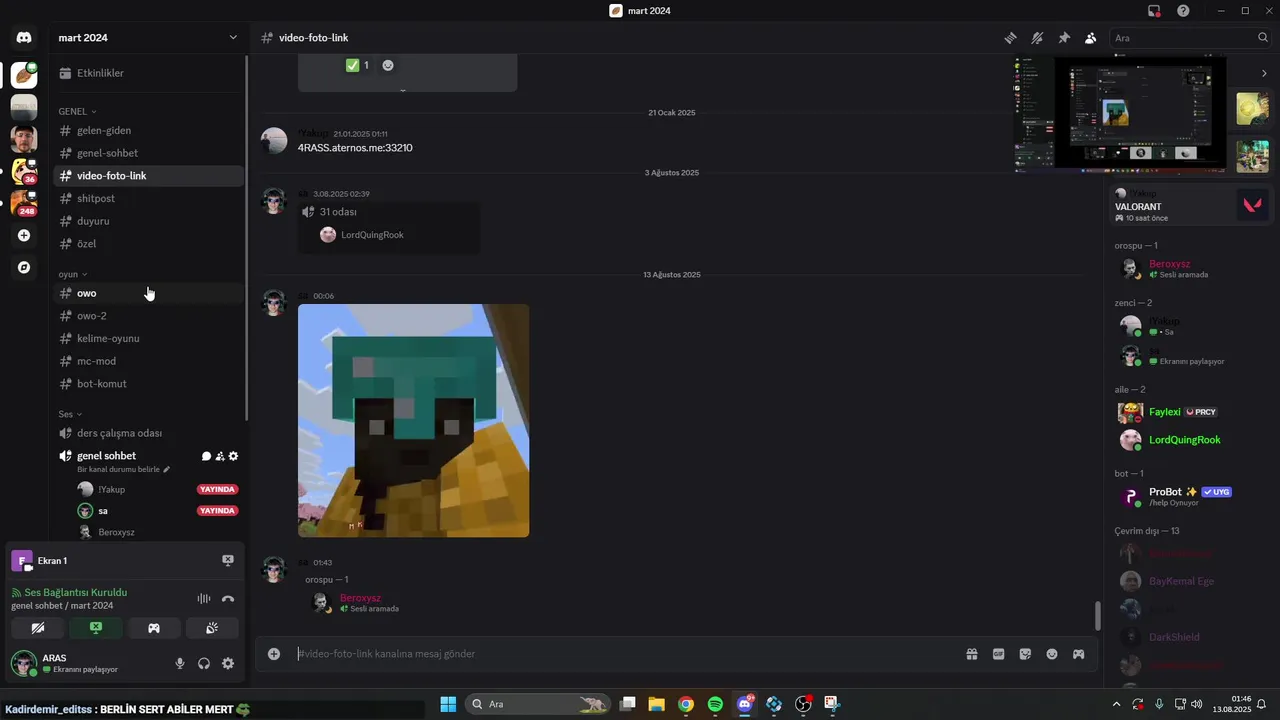Start an activity with game controller button

tap(154, 628)
